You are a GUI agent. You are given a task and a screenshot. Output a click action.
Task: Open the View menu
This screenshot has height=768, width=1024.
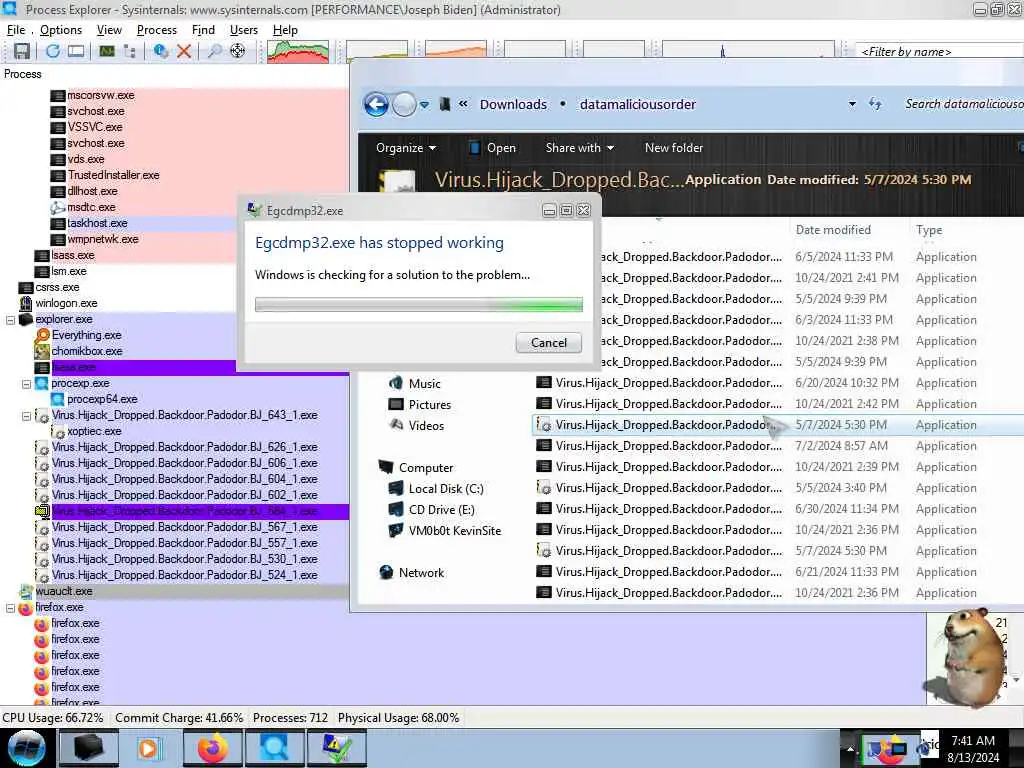pos(109,30)
